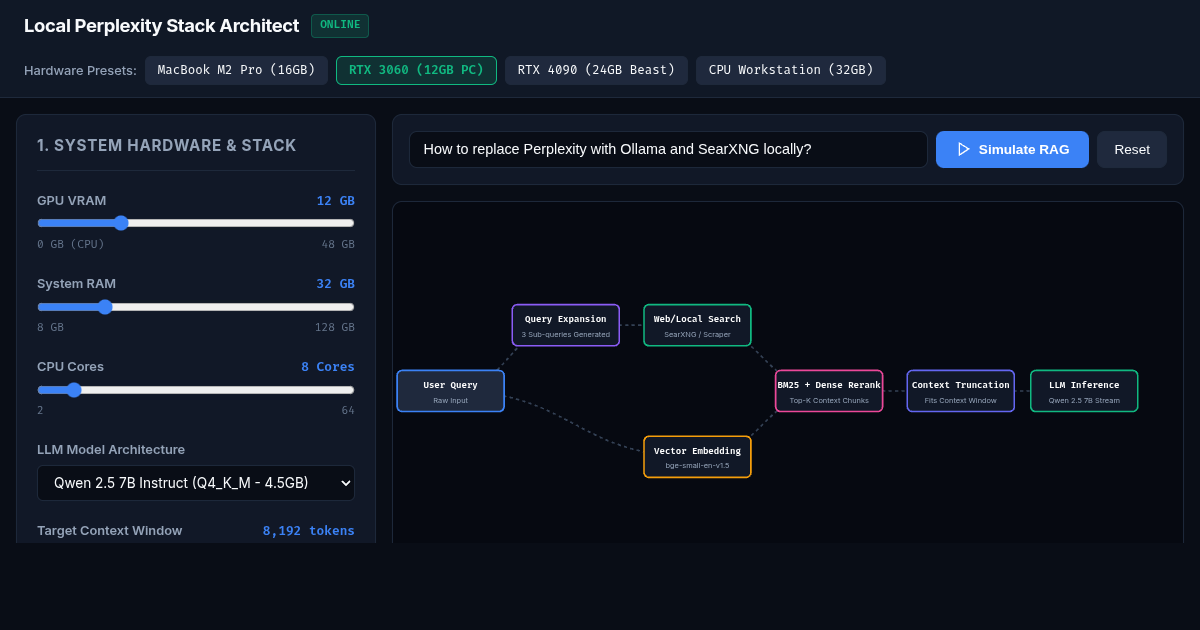Adjust the GPU VRAM slider
The image size is (1200, 630).
(196, 223)
